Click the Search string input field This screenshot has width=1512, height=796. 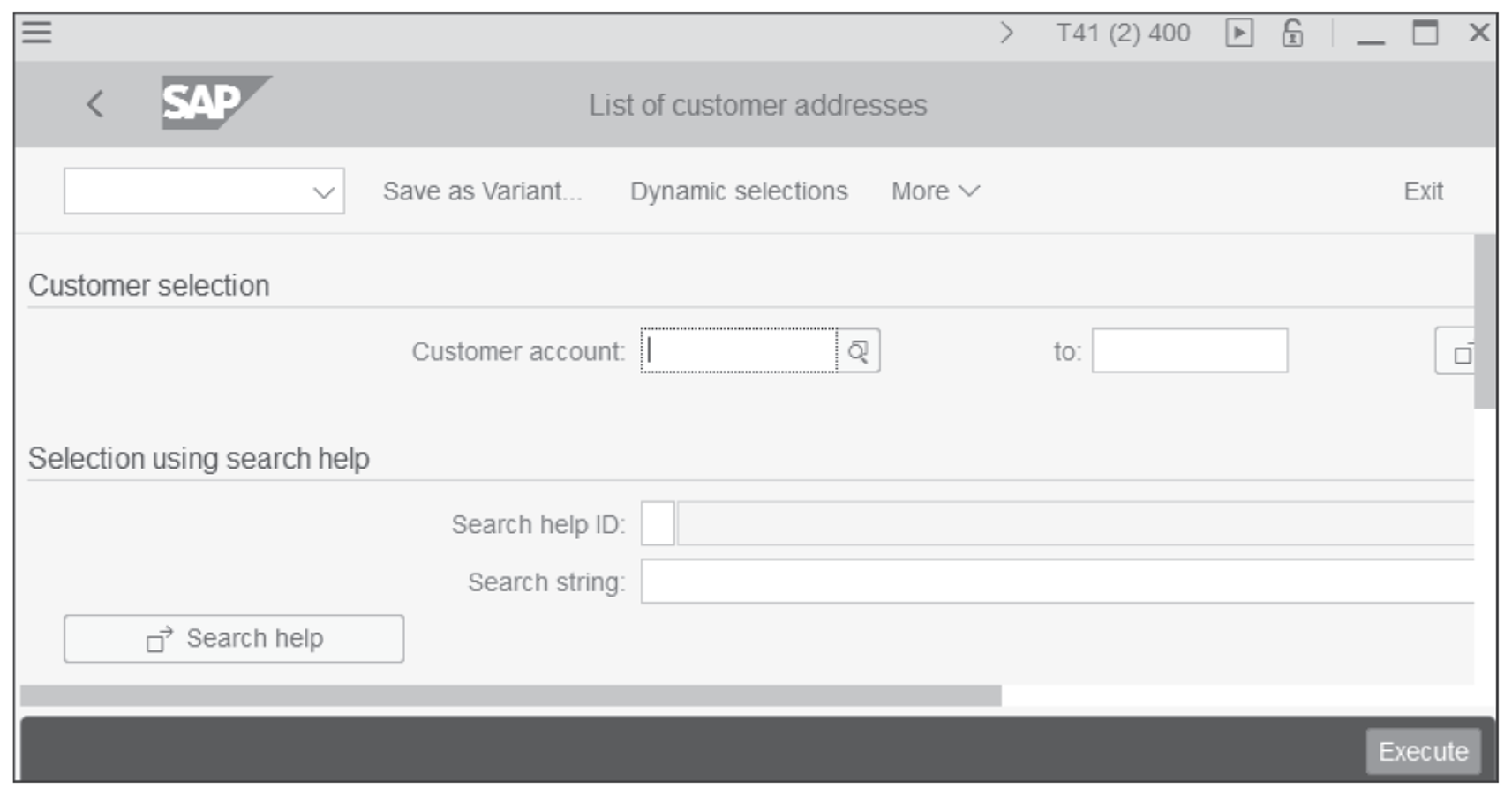971,581
